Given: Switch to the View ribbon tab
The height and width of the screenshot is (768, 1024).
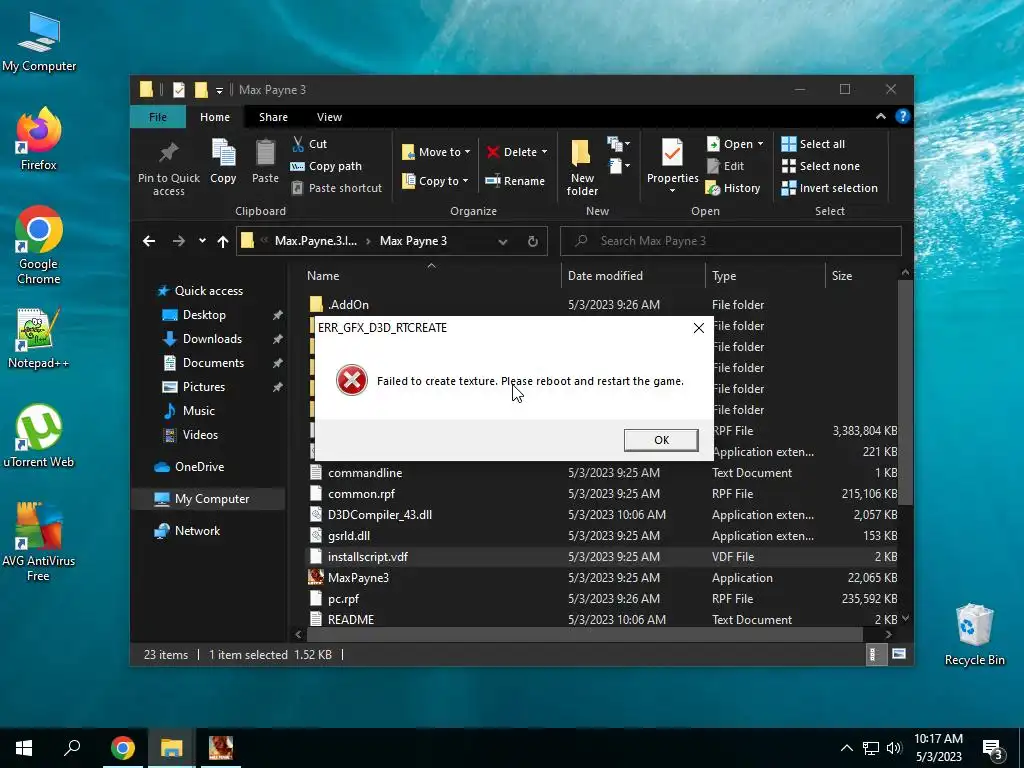Looking at the screenshot, I should (x=329, y=117).
